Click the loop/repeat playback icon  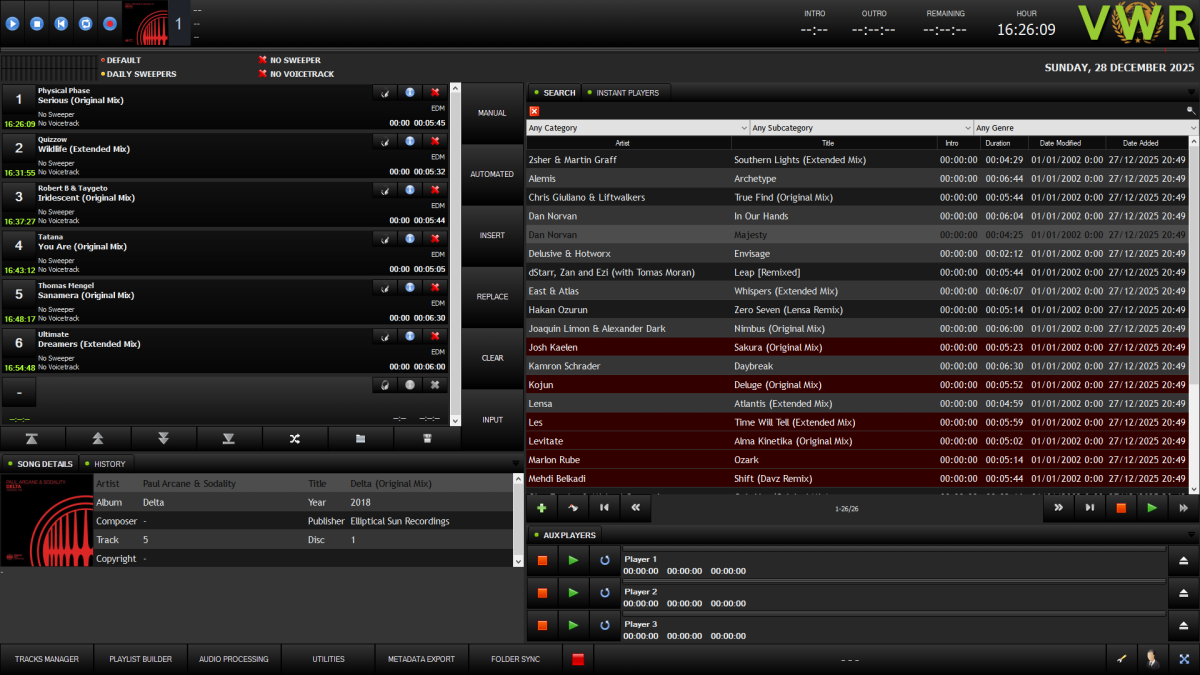[x=86, y=23]
